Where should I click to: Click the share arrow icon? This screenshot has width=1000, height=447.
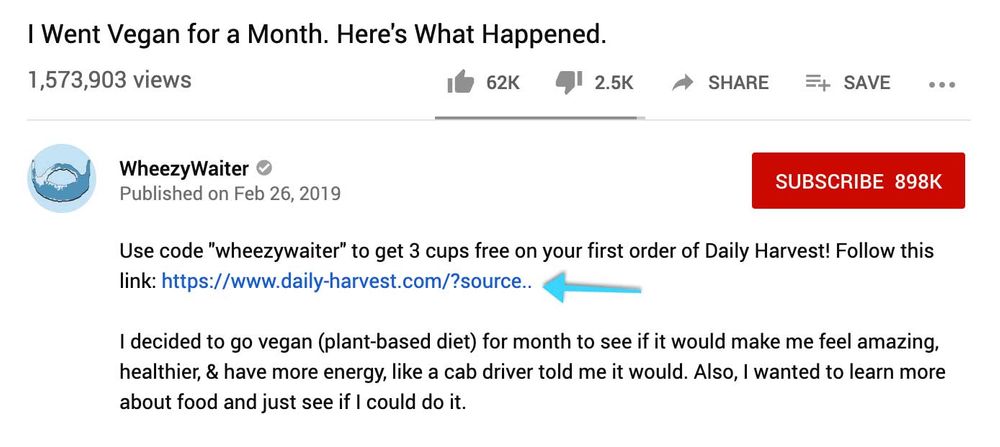[x=683, y=83]
